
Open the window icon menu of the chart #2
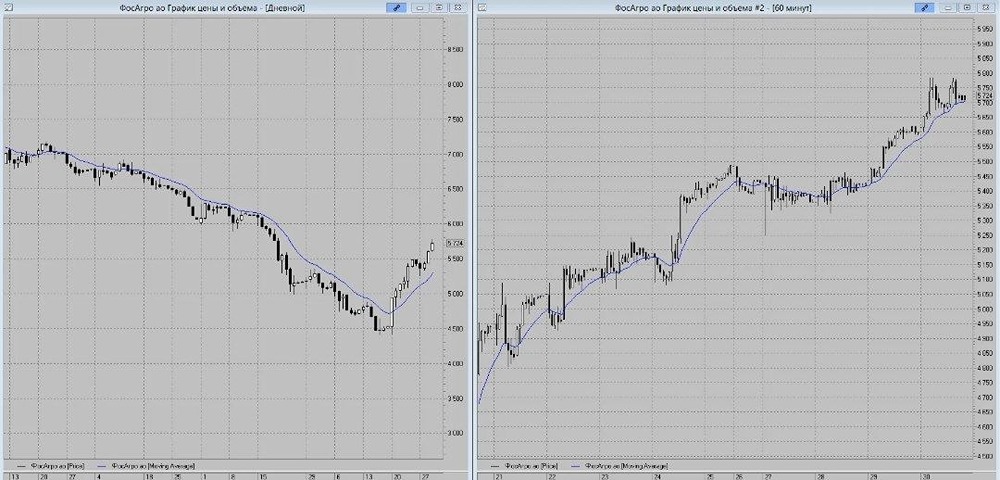483,8
